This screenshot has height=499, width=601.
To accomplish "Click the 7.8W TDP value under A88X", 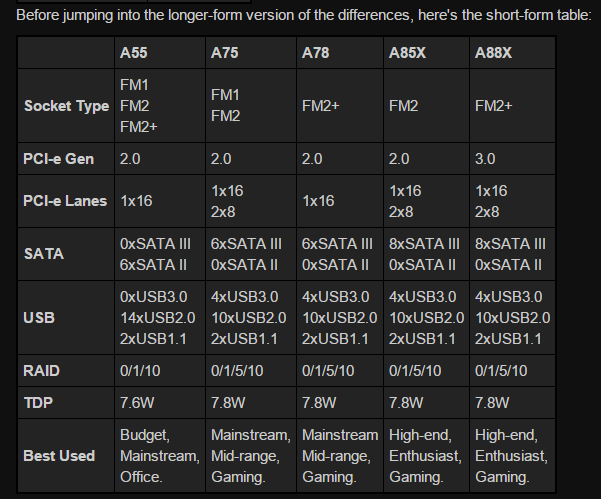I will click(512, 402).
